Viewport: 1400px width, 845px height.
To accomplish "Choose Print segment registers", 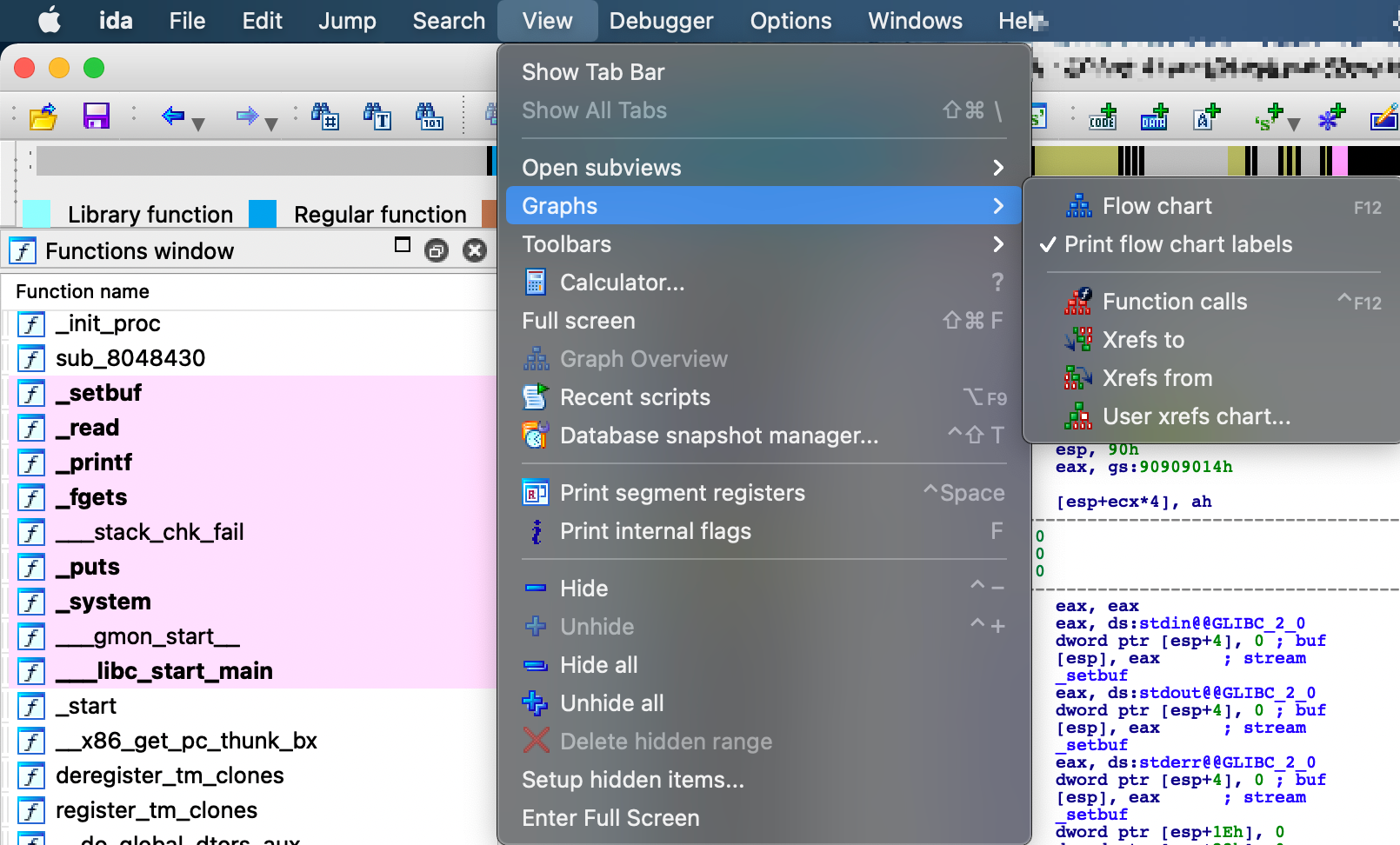I will [x=763, y=493].
